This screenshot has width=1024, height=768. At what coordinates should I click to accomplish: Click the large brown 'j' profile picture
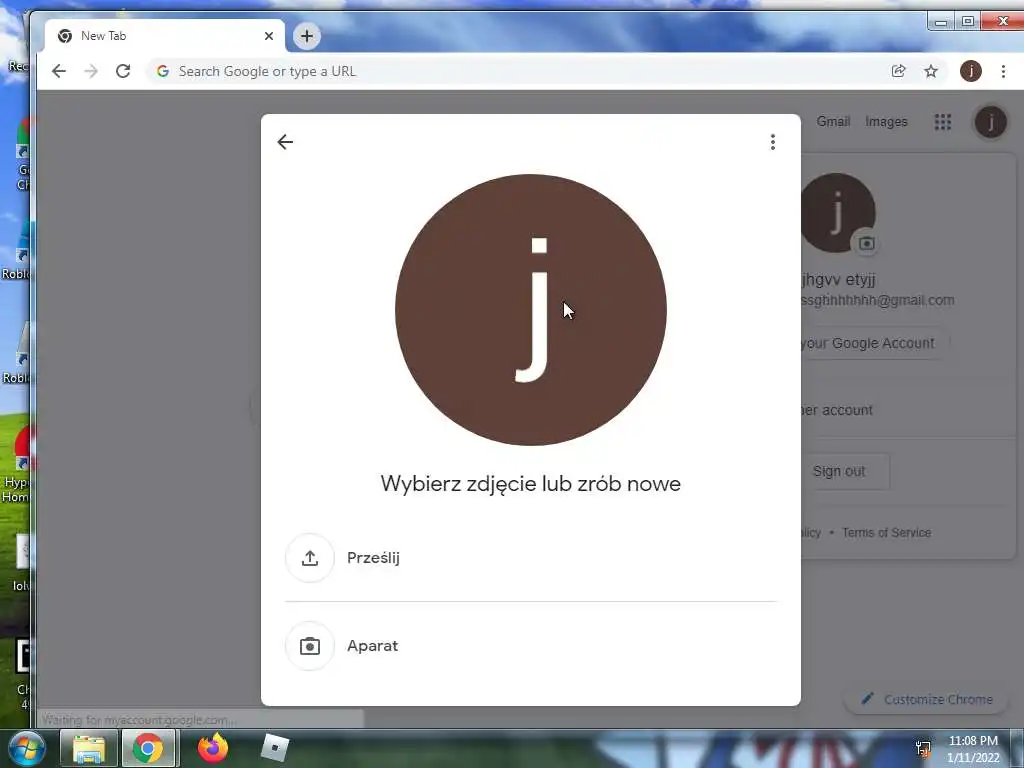click(531, 310)
